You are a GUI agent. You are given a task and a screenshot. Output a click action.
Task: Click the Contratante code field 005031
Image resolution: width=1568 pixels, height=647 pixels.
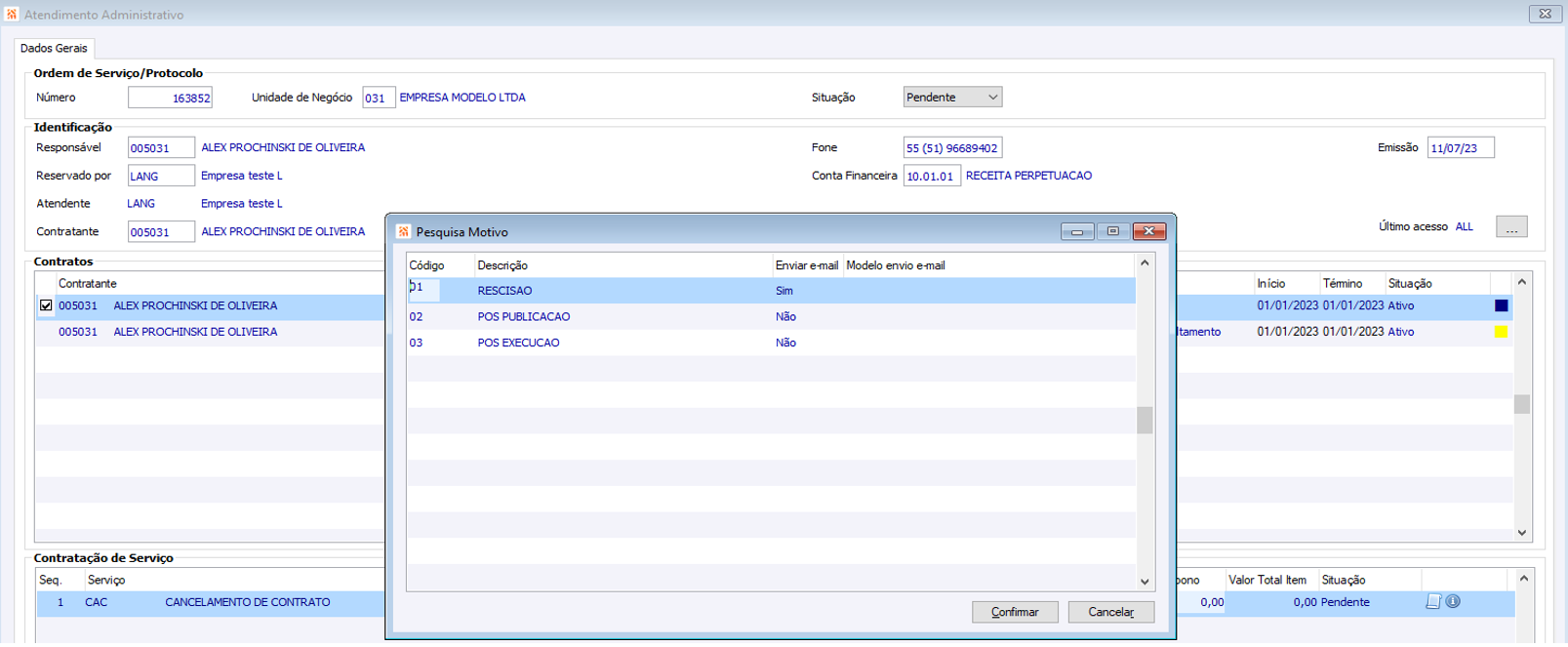(x=161, y=232)
